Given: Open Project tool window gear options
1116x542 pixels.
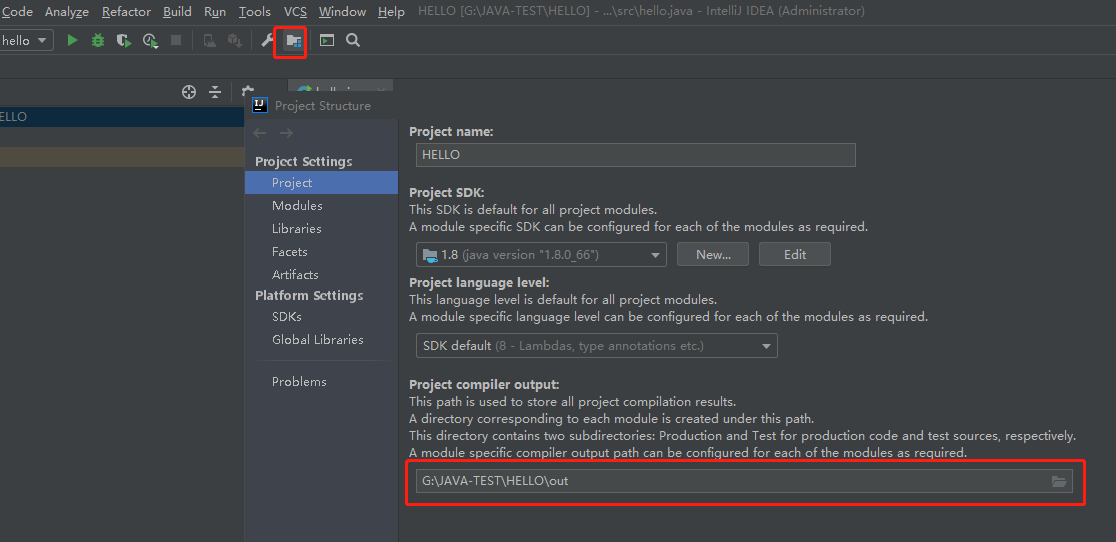Looking at the screenshot, I should tap(247, 91).
